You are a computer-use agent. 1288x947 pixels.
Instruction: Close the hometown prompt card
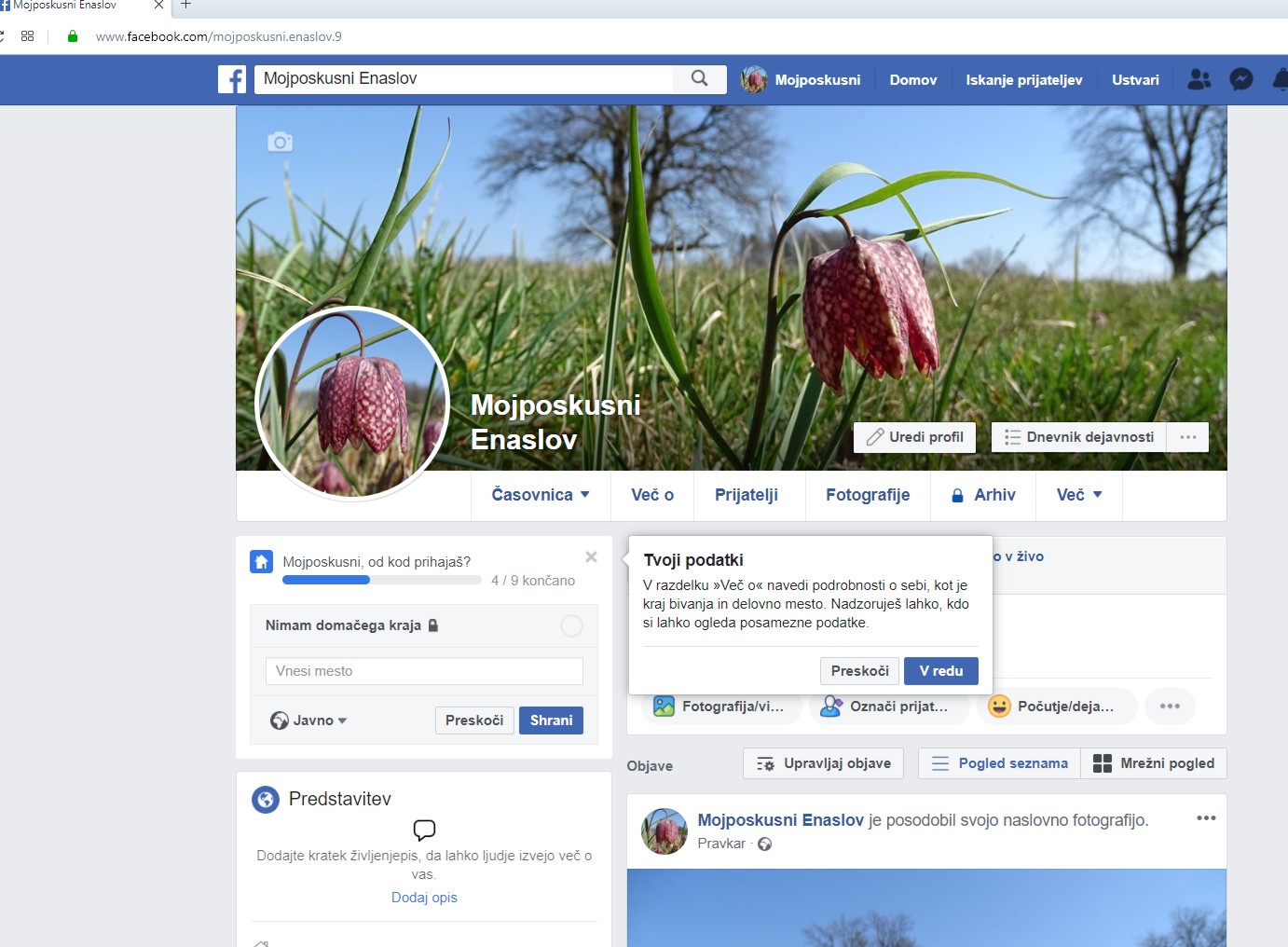tap(591, 557)
